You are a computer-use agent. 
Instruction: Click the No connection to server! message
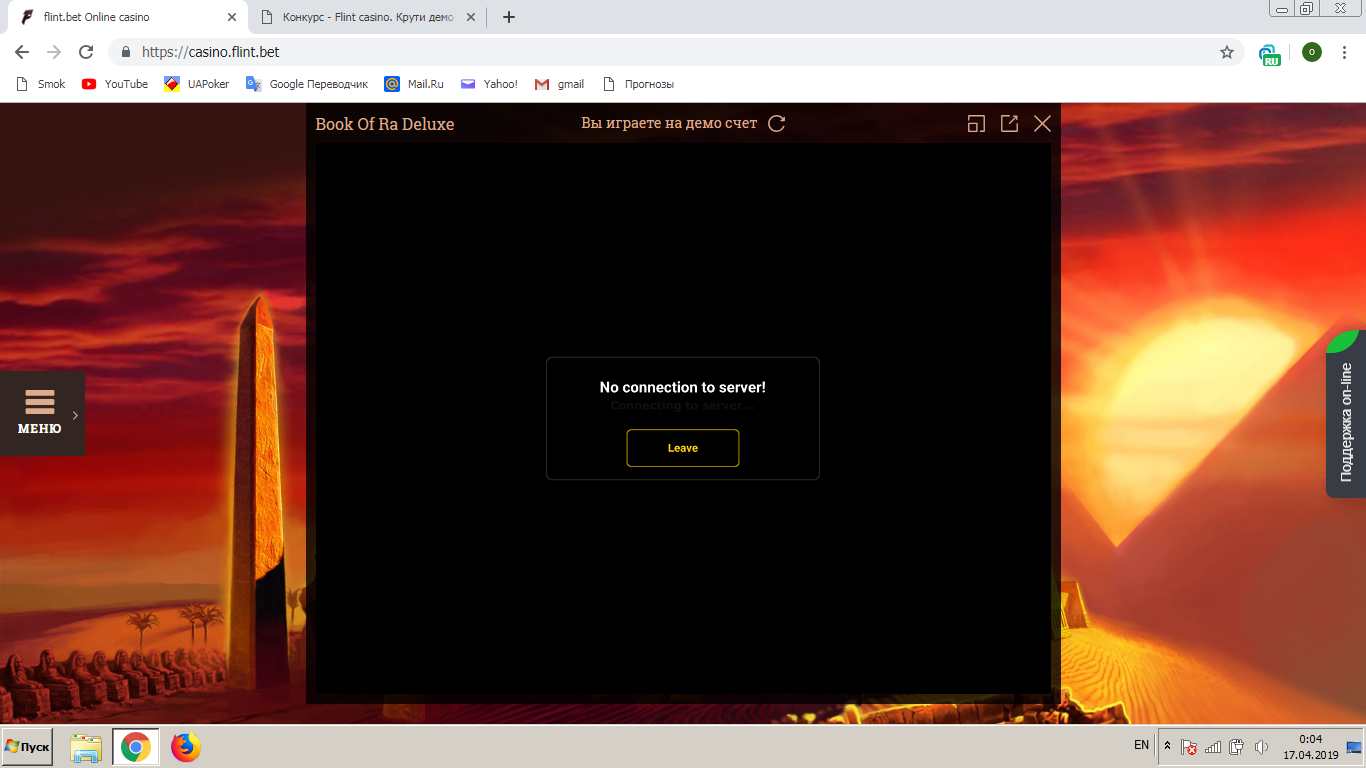click(683, 387)
